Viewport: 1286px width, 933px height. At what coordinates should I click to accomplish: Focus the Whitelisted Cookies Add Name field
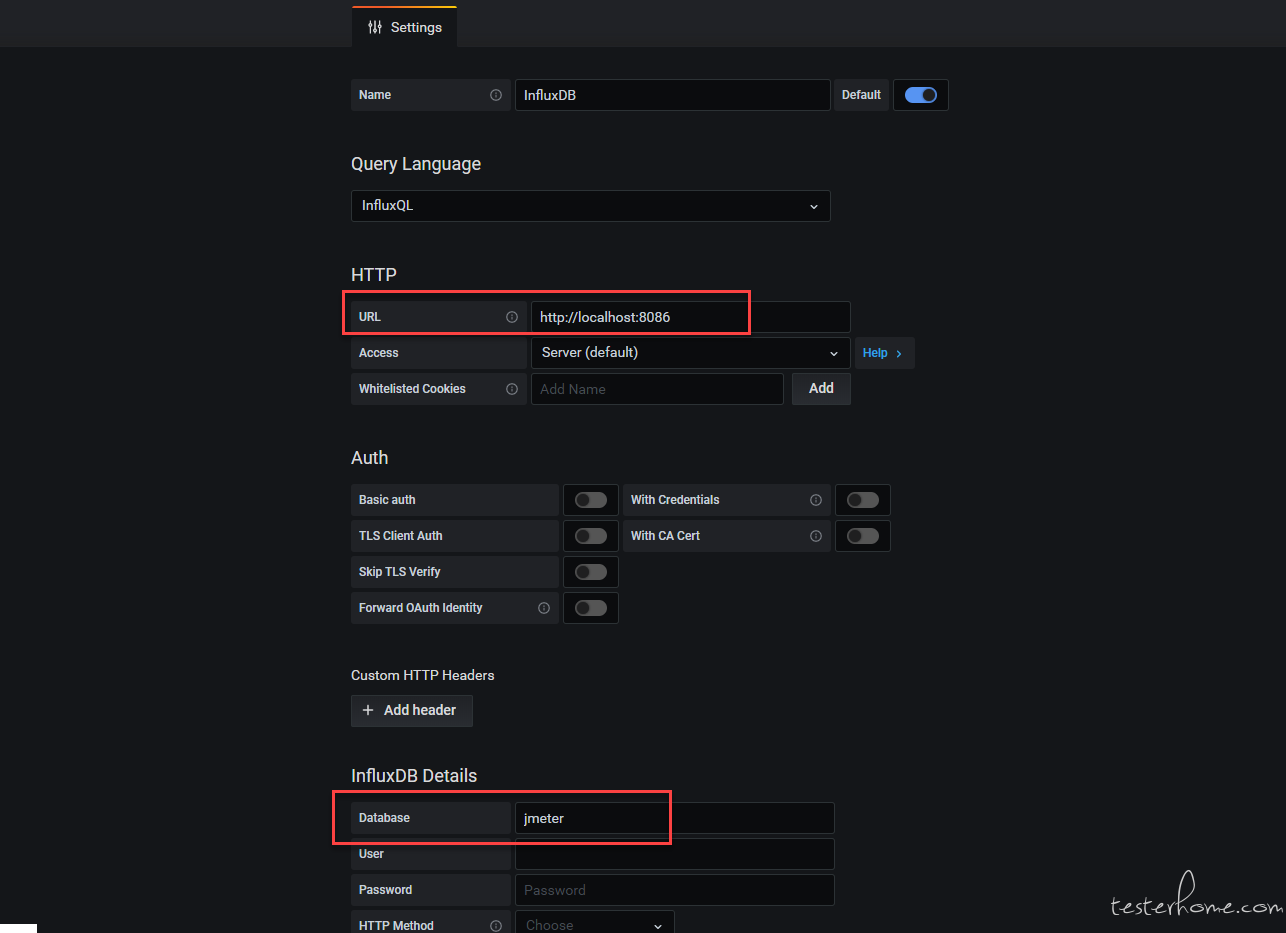click(x=657, y=389)
